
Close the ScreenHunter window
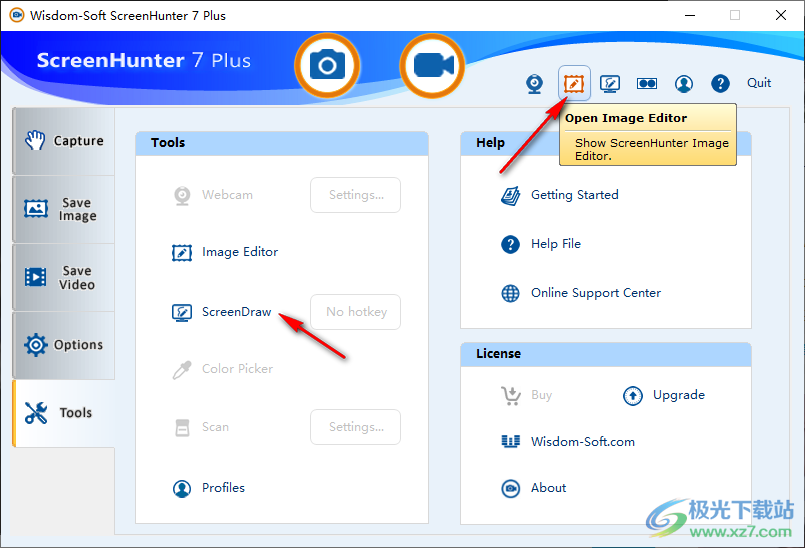point(780,15)
